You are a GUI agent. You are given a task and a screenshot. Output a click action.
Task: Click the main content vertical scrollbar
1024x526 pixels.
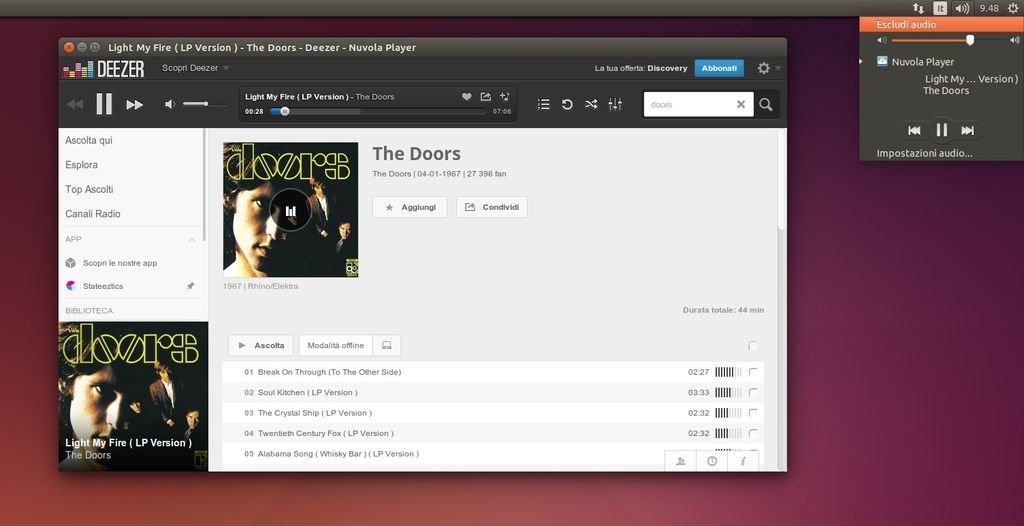click(782, 179)
